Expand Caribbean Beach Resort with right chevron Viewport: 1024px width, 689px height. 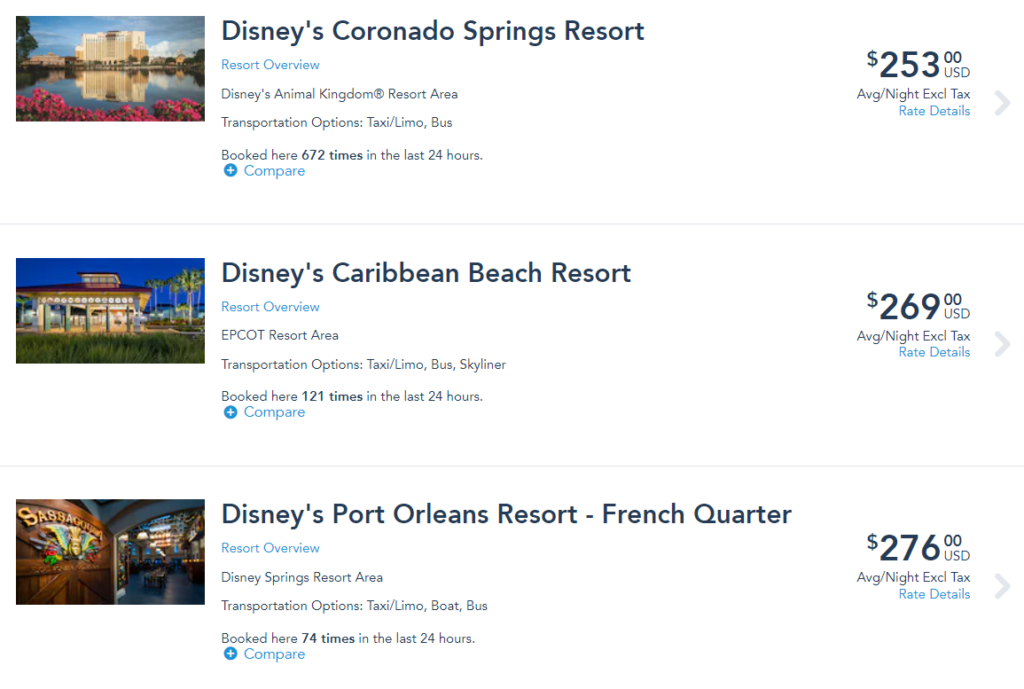click(1002, 344)
